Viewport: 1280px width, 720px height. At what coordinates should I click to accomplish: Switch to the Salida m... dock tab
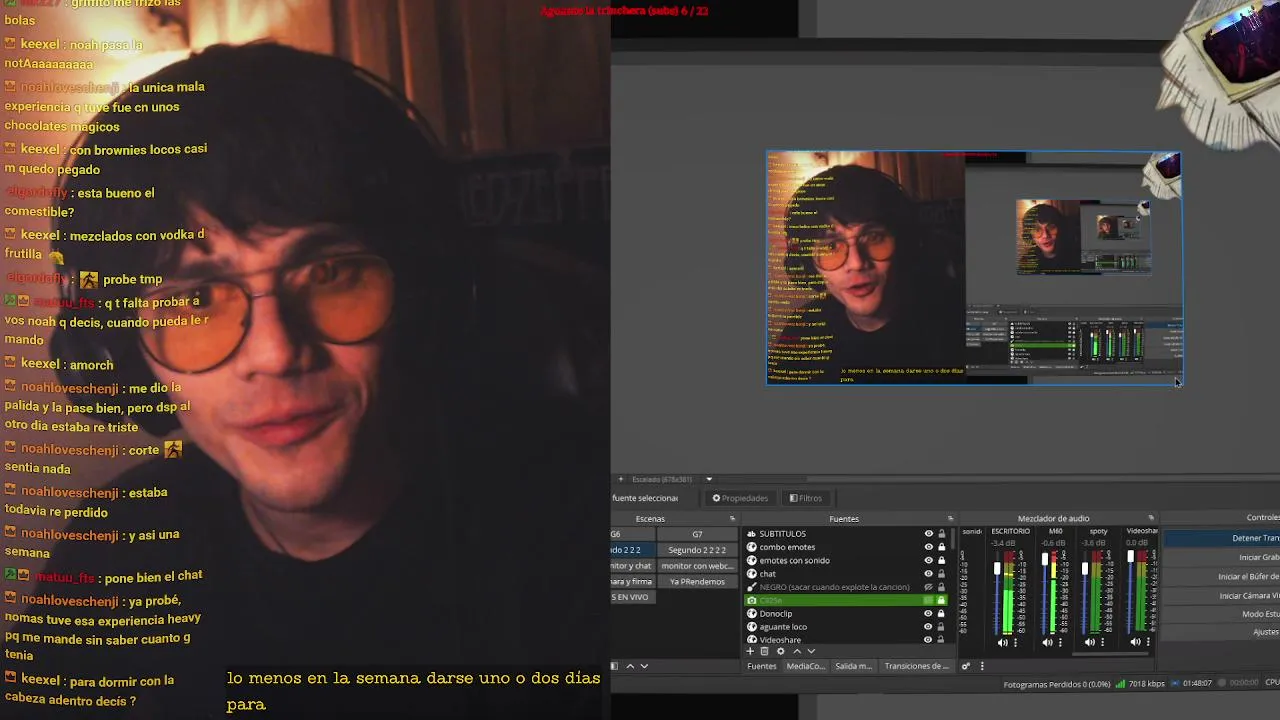click(854, 666)
